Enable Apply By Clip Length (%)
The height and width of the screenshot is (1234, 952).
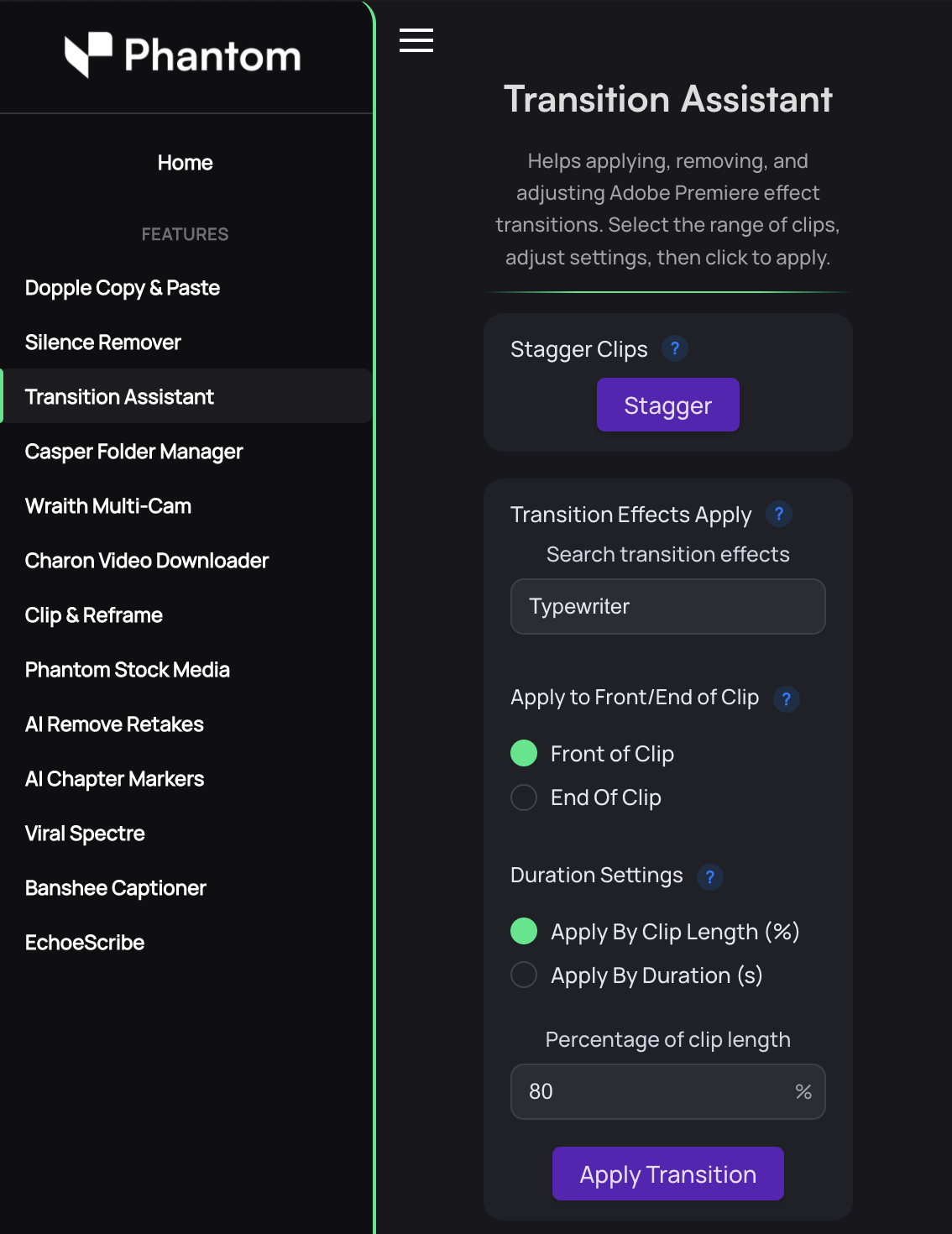[523, 931]
